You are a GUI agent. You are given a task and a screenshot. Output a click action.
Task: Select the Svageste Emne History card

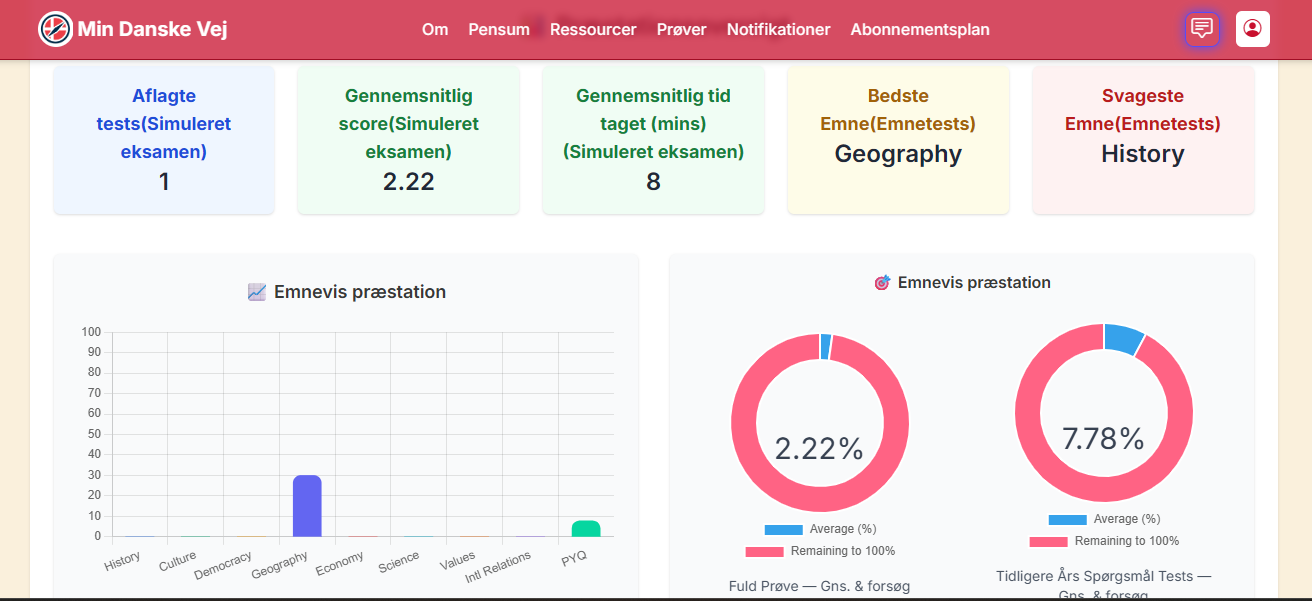(1142, 140)
